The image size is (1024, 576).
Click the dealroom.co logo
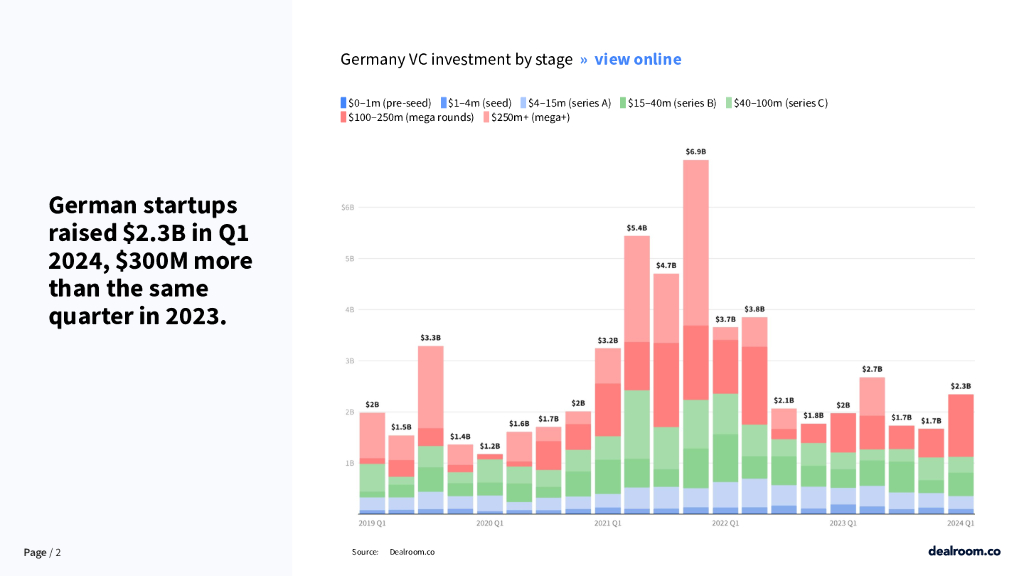(964, 551)
